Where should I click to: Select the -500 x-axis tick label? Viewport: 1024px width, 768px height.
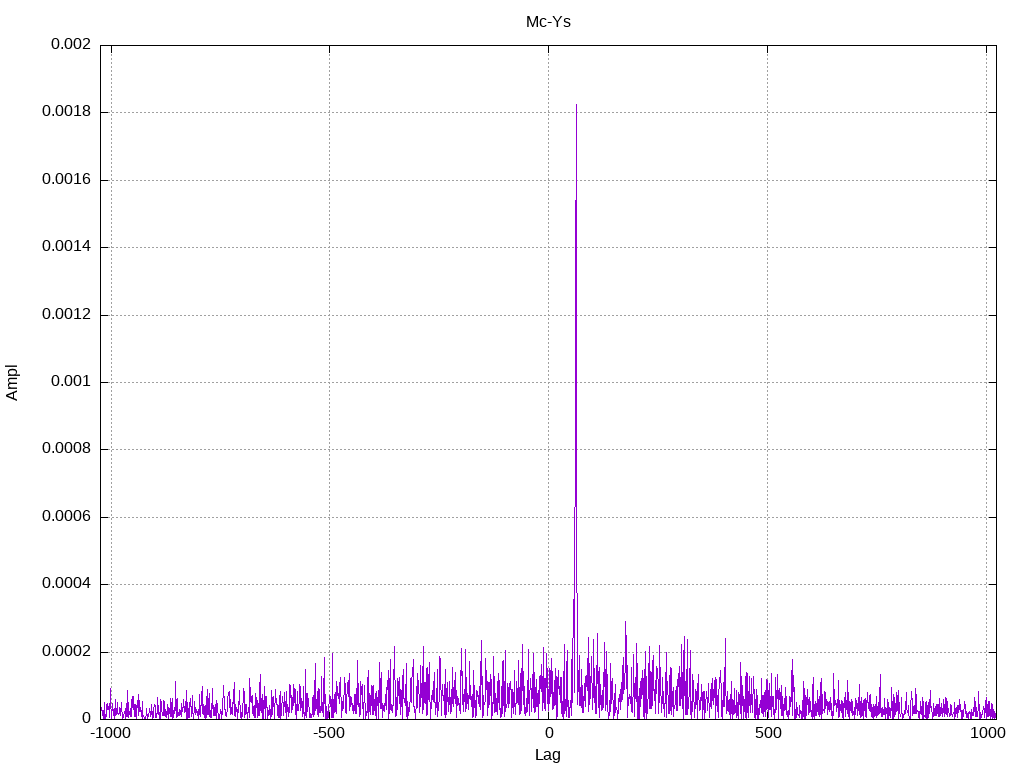click(329, 734)
